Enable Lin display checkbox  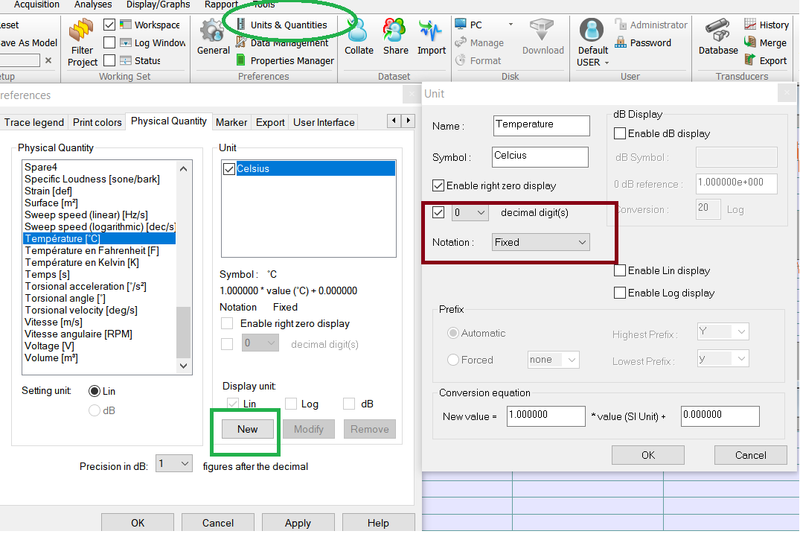(x=619, y=271)
